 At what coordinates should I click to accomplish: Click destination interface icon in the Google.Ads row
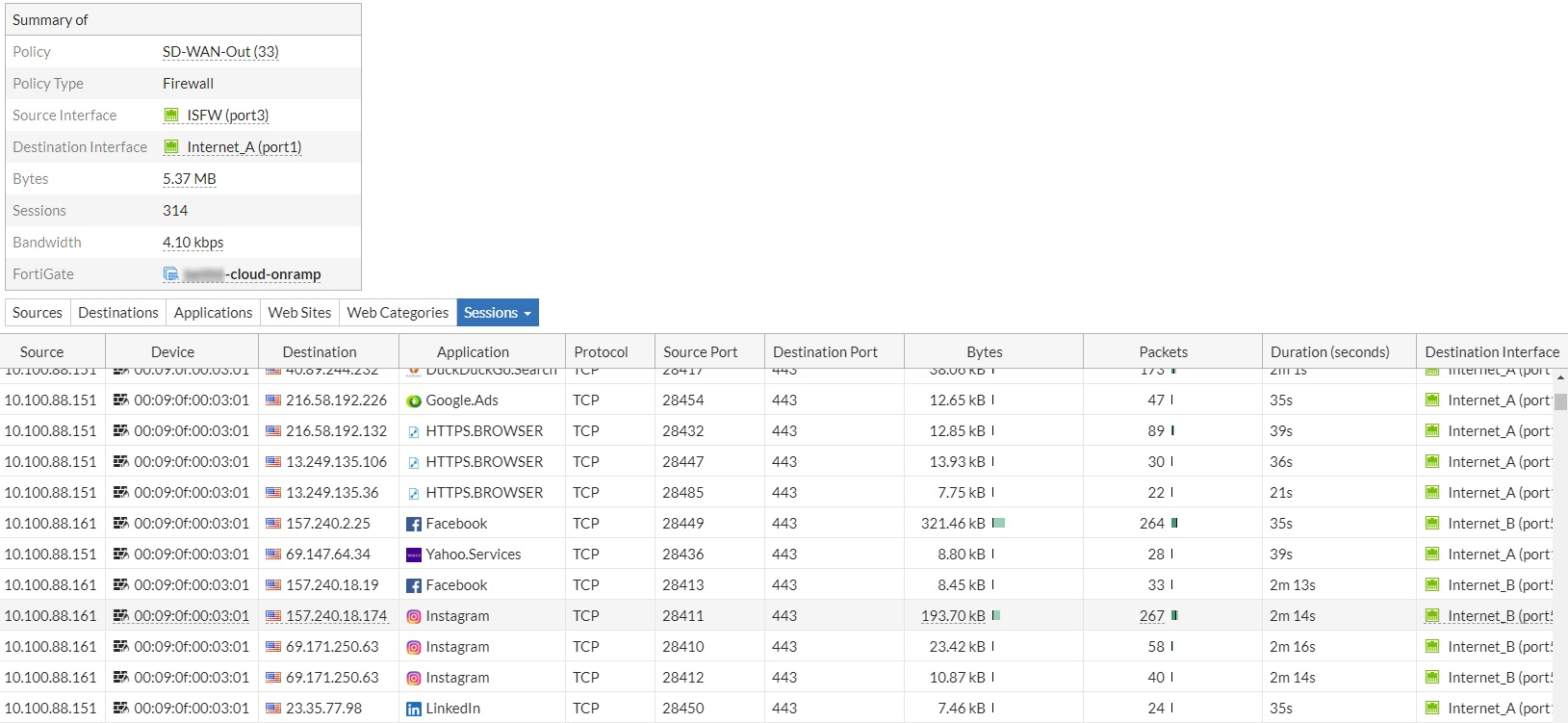coord(1432,400)
